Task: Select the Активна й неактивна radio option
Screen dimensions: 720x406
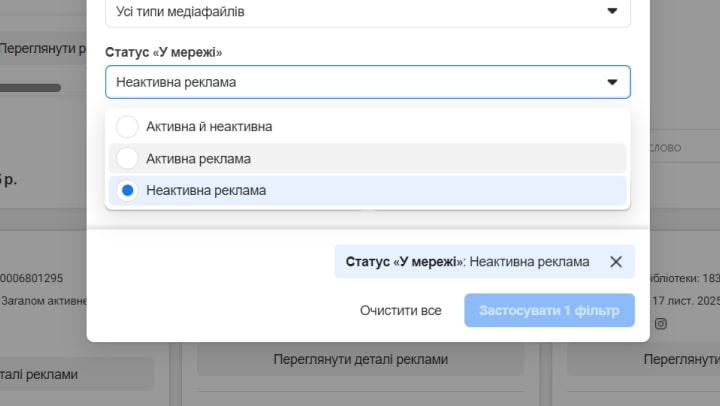Action: click(x=127, y=127)
